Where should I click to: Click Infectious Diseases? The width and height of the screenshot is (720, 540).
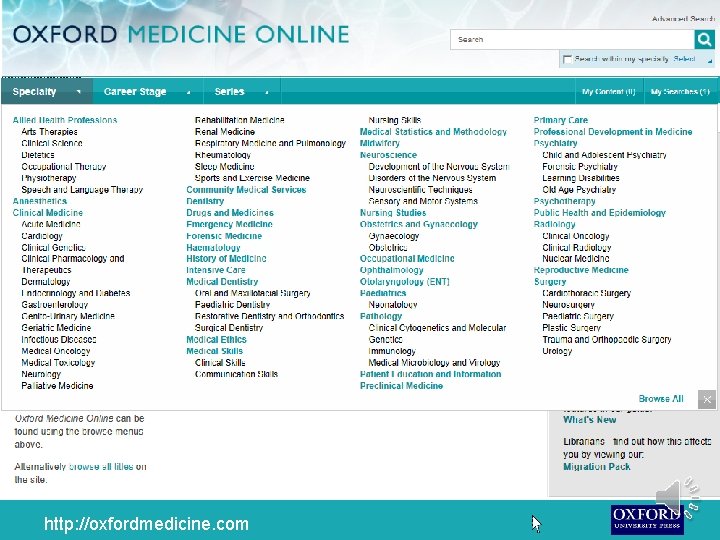pos(59,339)
